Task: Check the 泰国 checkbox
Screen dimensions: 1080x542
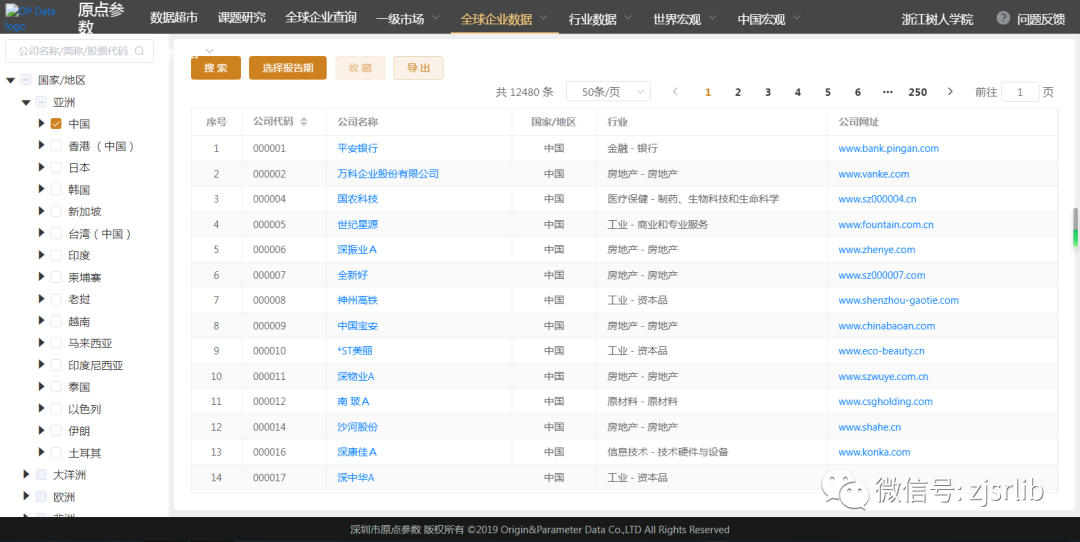Action: (56, 387)
